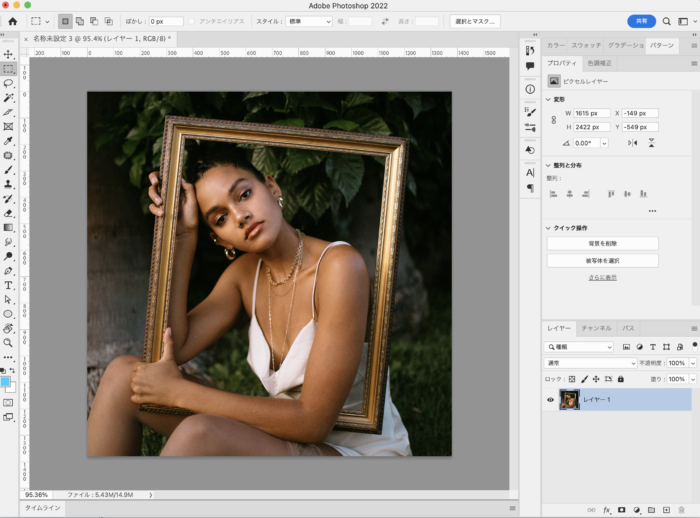Toggle lock all padlock icon

coord(621,379)
